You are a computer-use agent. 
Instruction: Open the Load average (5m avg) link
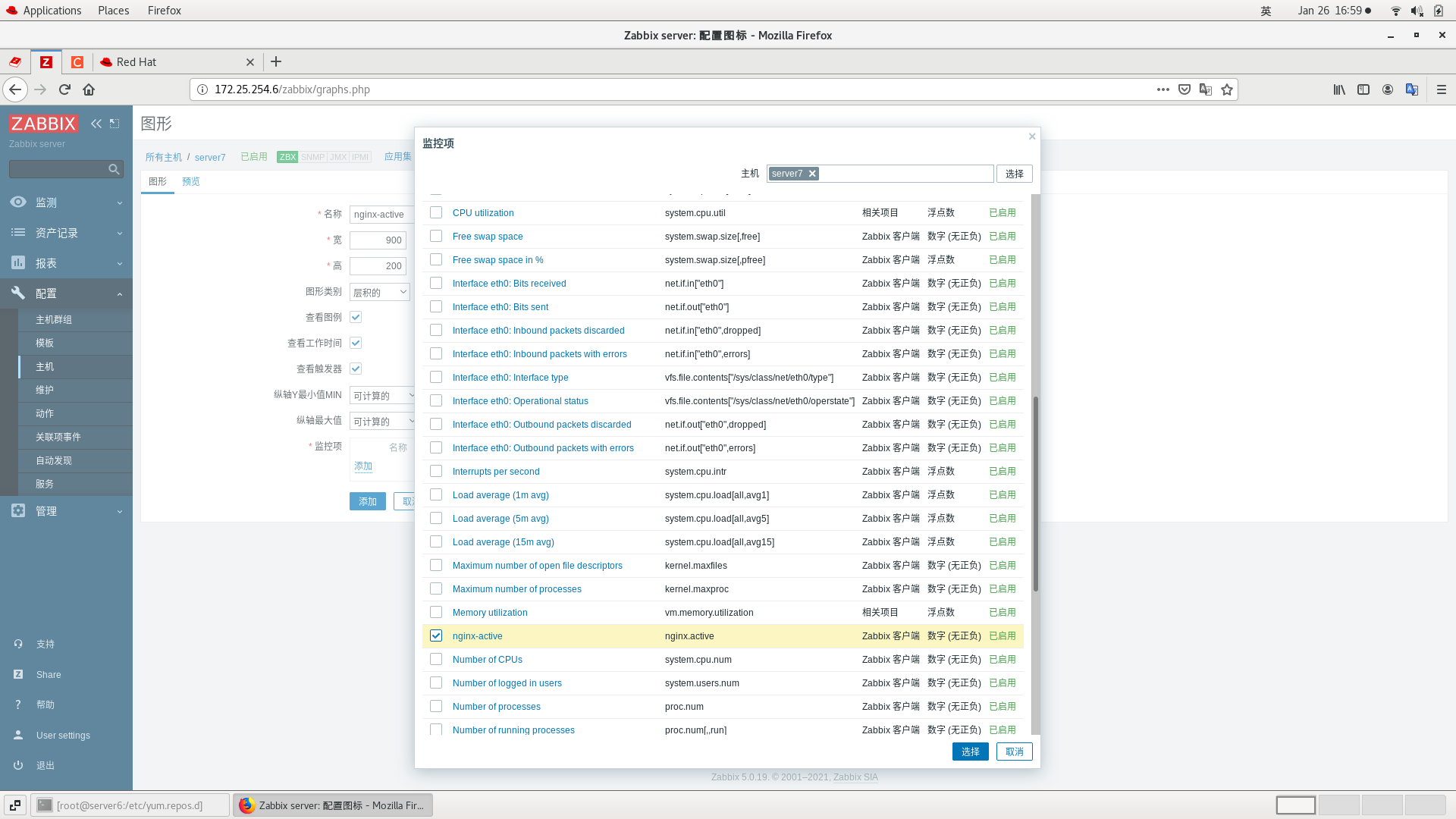pos(500,519)
